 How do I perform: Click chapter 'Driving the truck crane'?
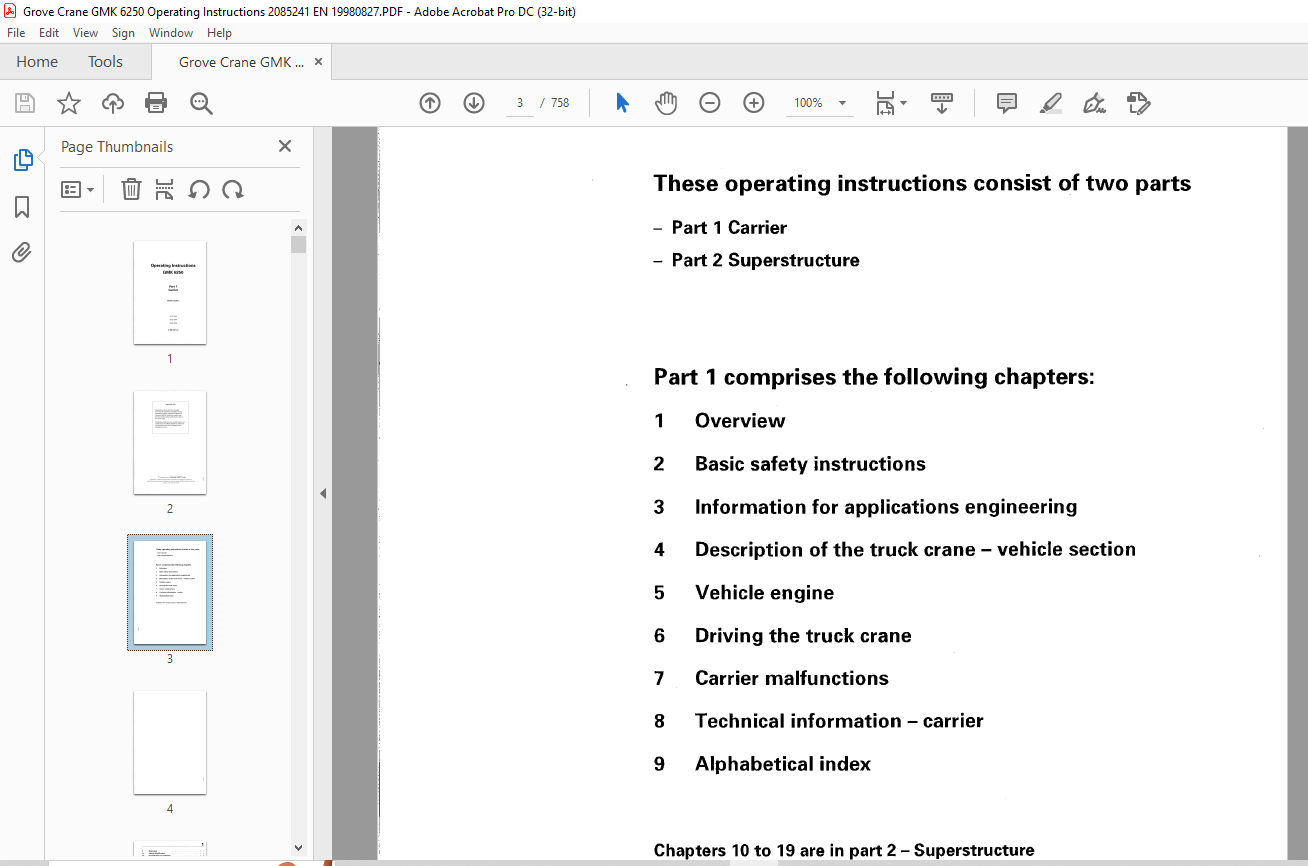pyautogui.click(x=803, y=636)
